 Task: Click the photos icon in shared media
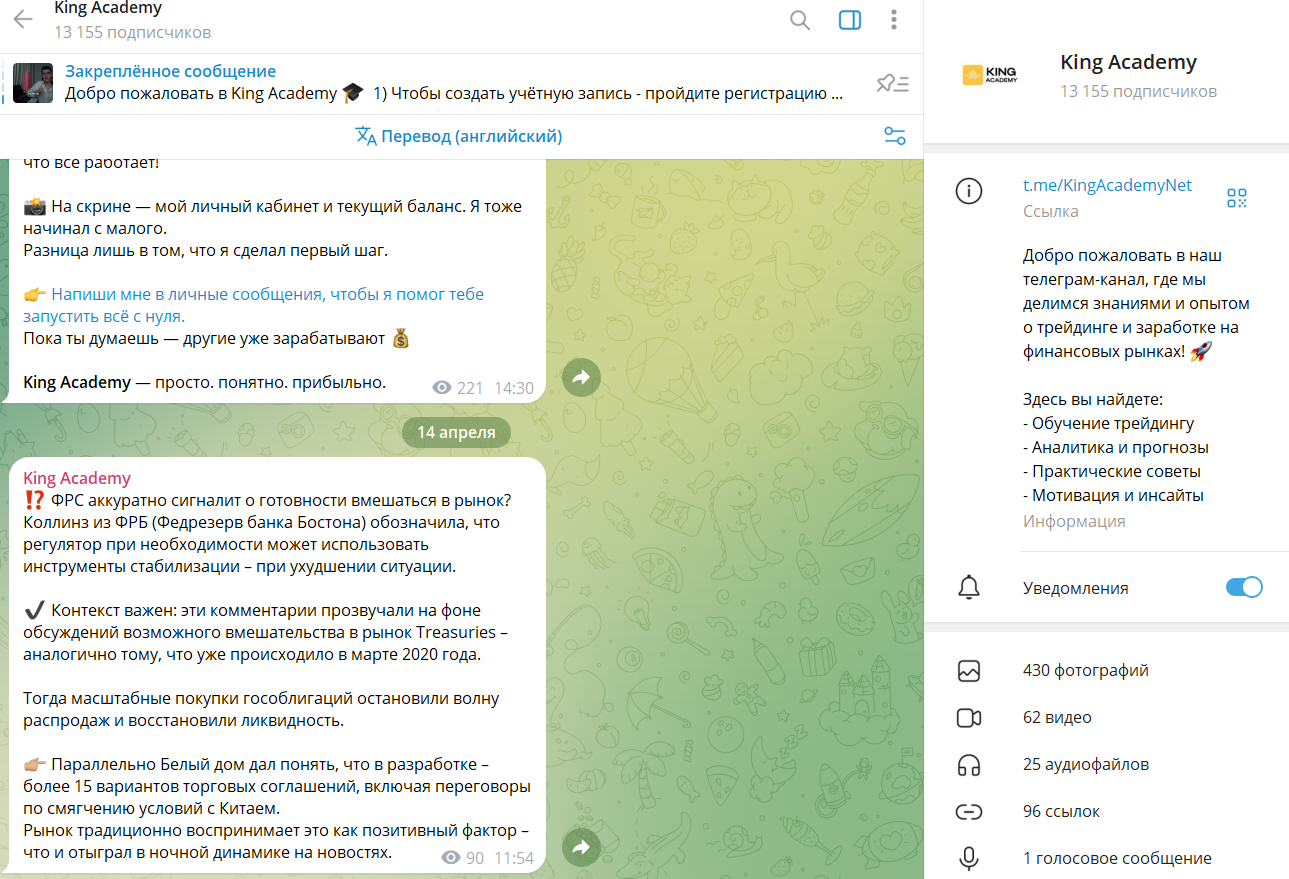968,671
